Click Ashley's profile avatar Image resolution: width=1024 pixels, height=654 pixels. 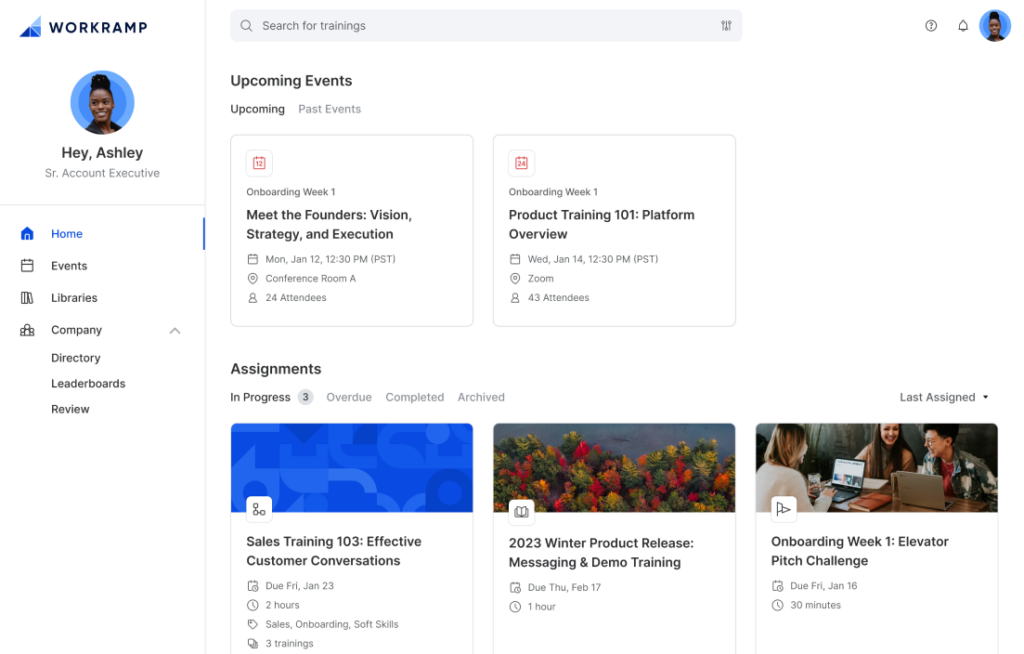pos(102,102)
